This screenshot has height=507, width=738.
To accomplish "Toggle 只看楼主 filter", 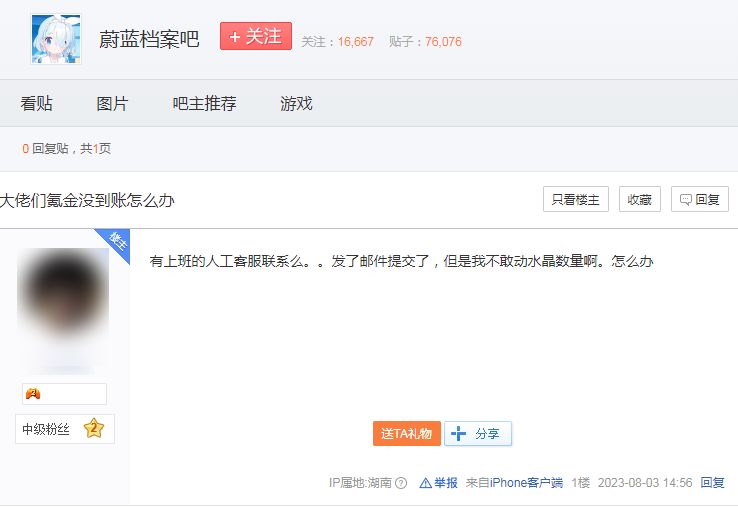I will tap(575, 199).
